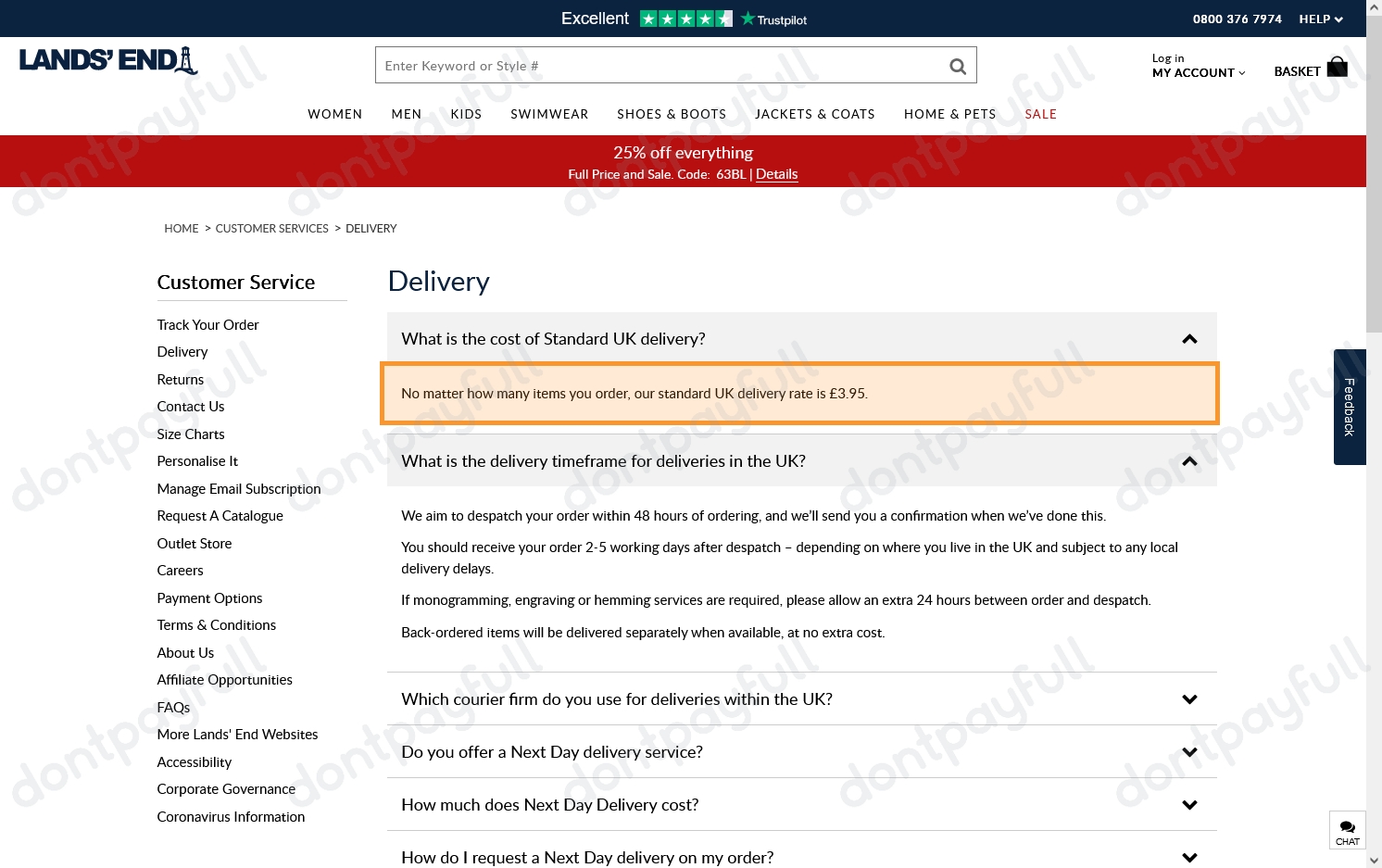The image size is (1382, 868).
Task: Click the Log in text
Action: [x=1168, y=58]
